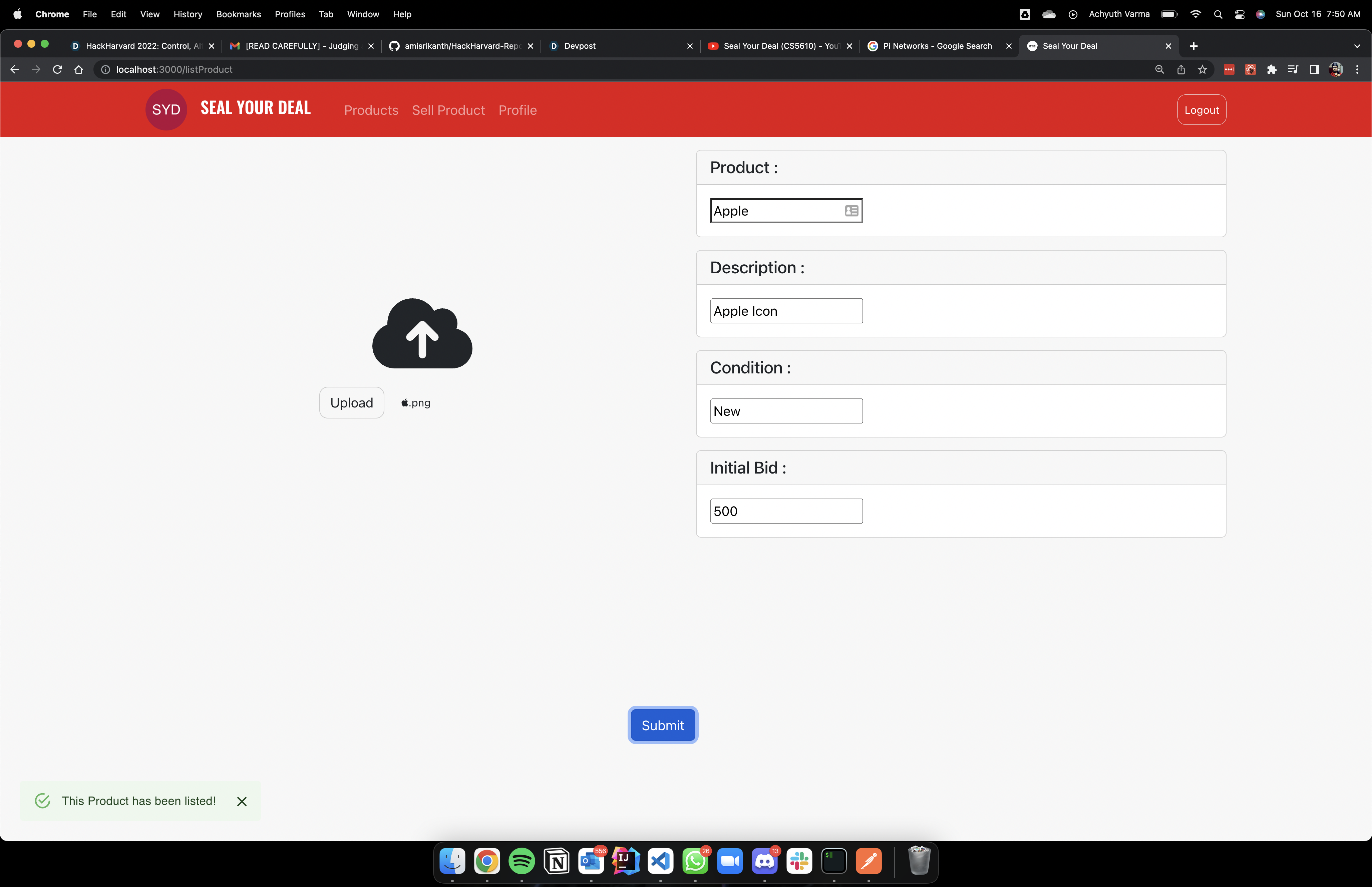Open the Bookmarks menu
Viewport: 1372px width, 887px height.
coord(238,14)
